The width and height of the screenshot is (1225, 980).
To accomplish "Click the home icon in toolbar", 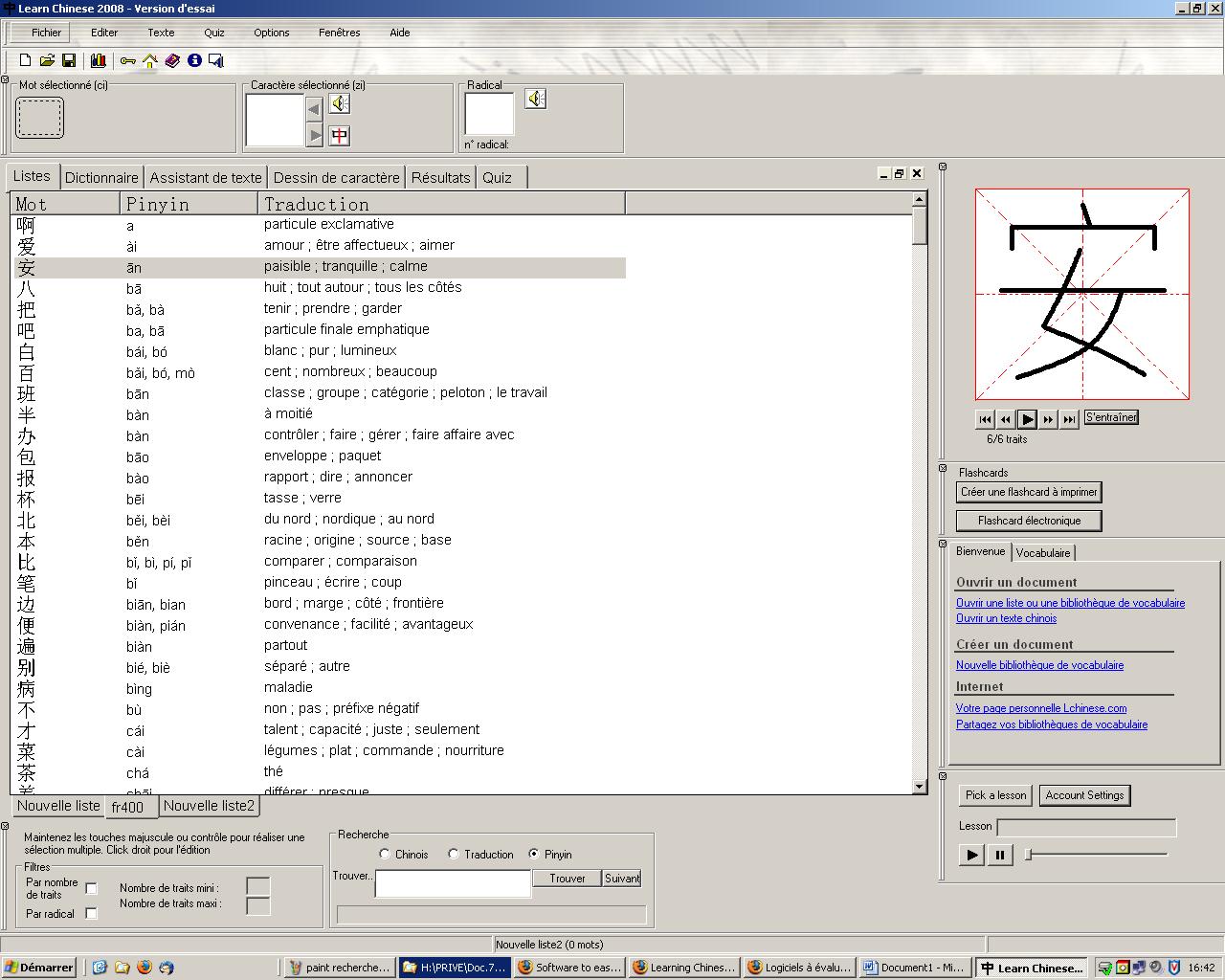I will pyautogui.click(x=150, y=60).
